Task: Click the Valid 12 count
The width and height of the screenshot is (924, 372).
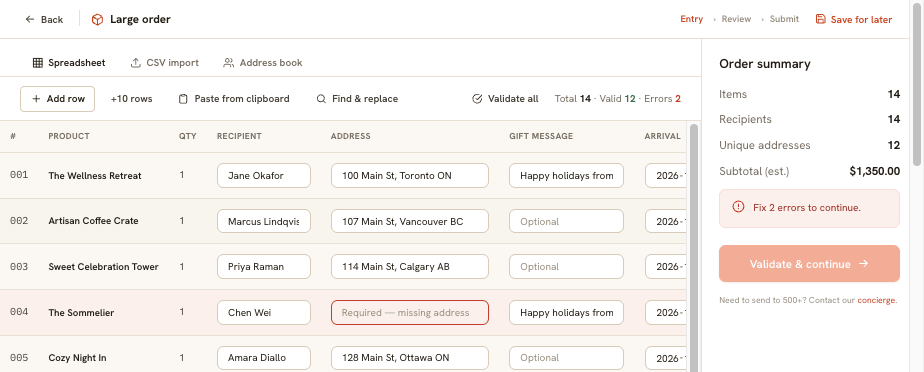Action: click(618, 99)
